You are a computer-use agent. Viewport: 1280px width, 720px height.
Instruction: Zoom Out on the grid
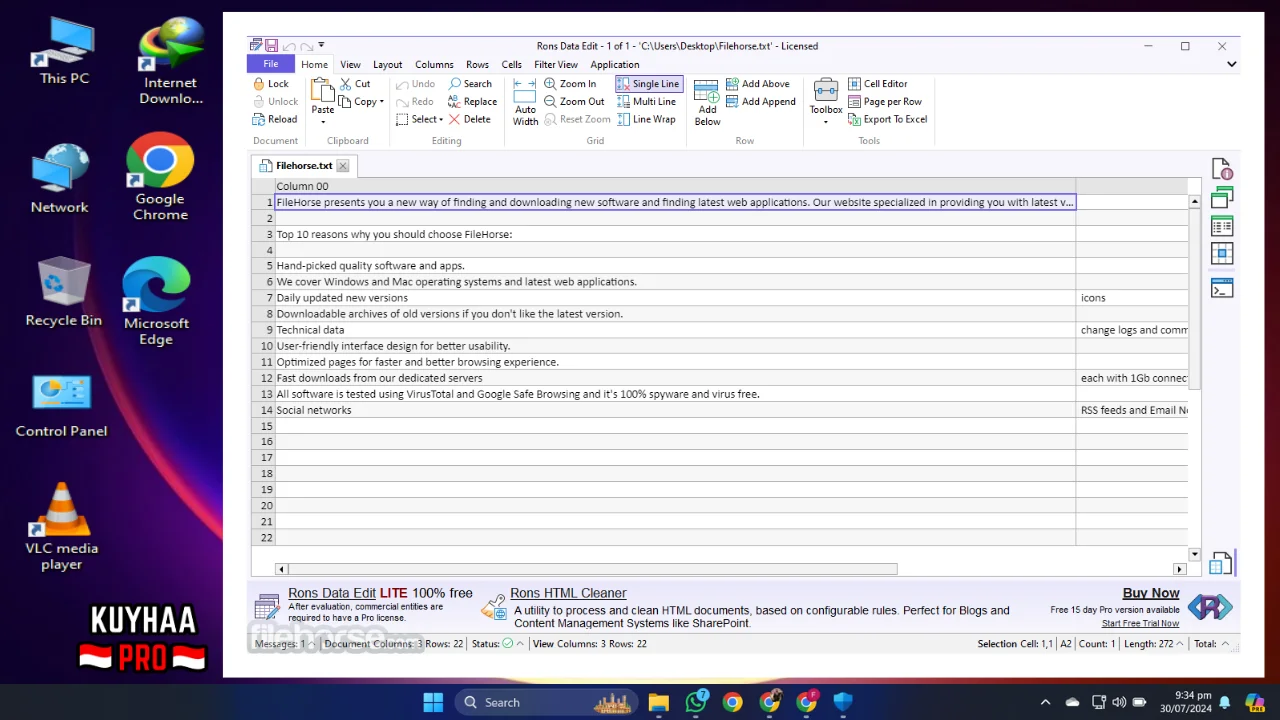tap(574, 101)
